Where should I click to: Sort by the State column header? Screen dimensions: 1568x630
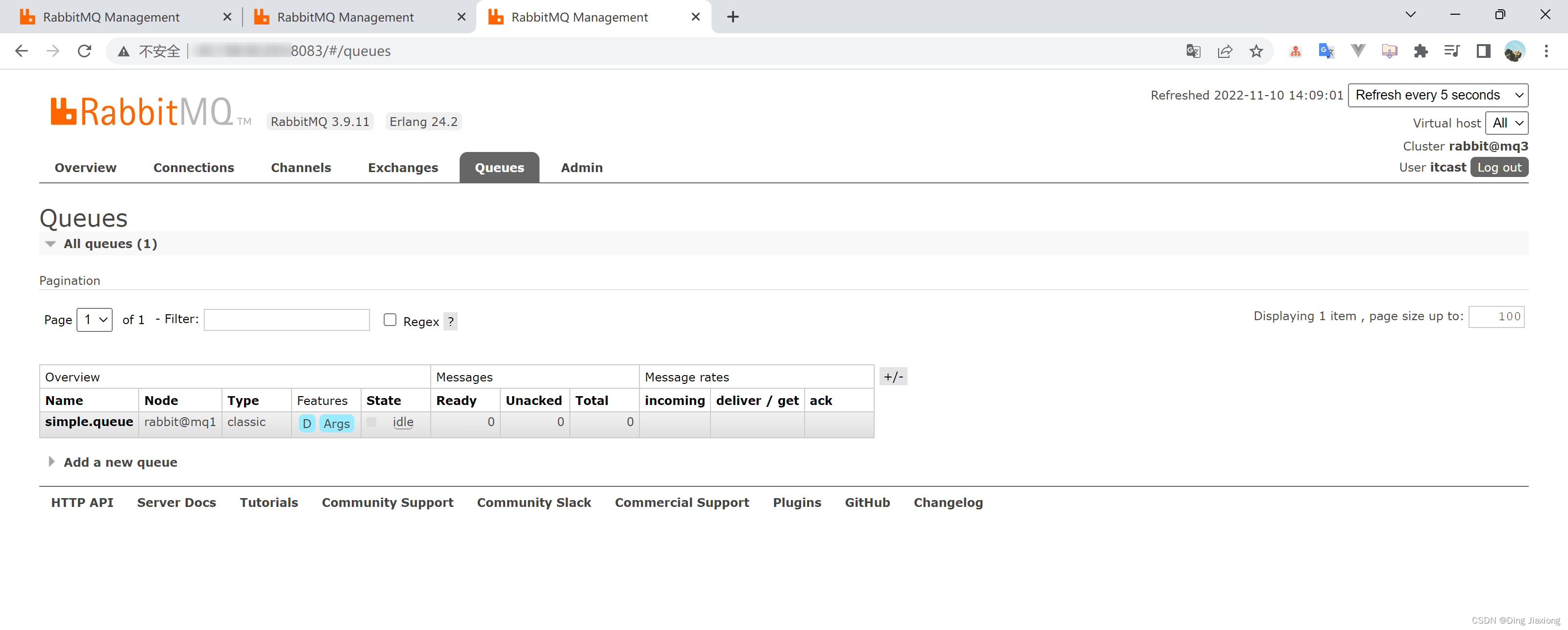[384, 401]
